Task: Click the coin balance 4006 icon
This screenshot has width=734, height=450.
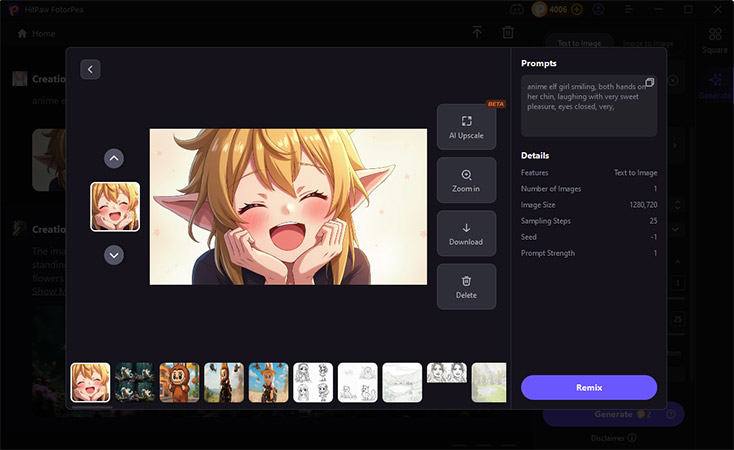Action: (x=539, y=9)
